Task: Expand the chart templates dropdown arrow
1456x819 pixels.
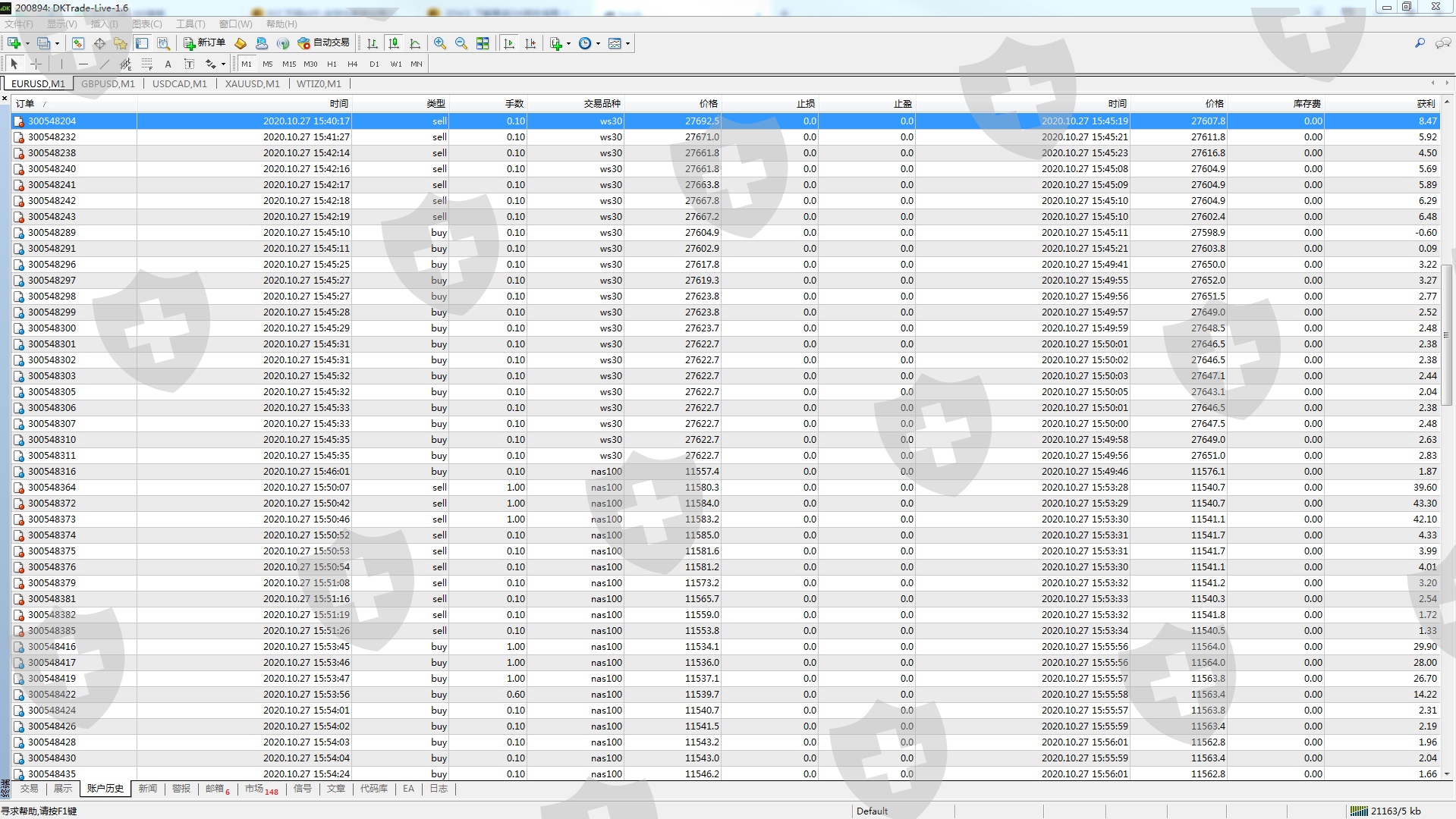Action: (628, 44)
